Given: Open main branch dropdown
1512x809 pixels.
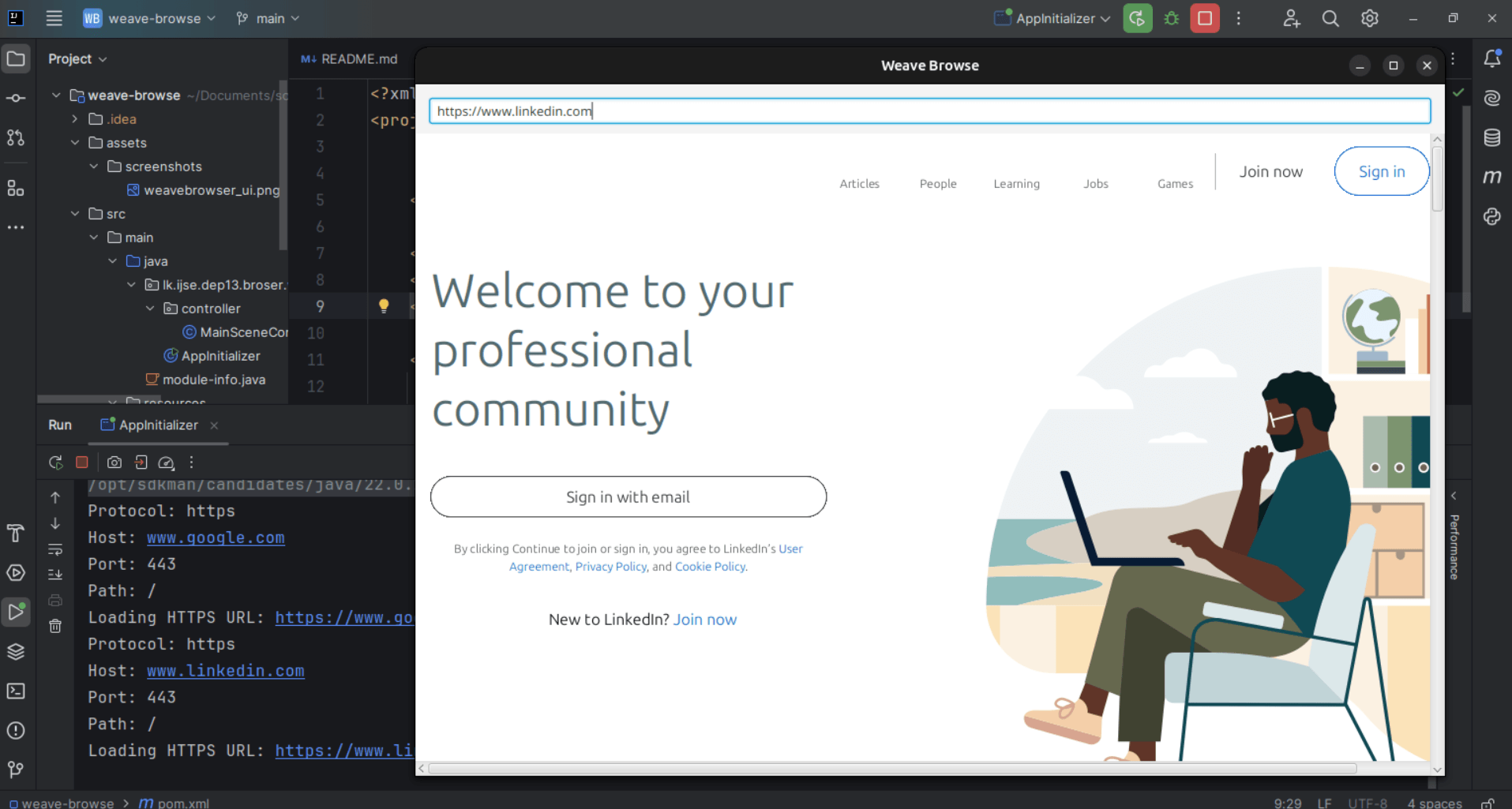Looking at the screenshot, I should [268, 18].
